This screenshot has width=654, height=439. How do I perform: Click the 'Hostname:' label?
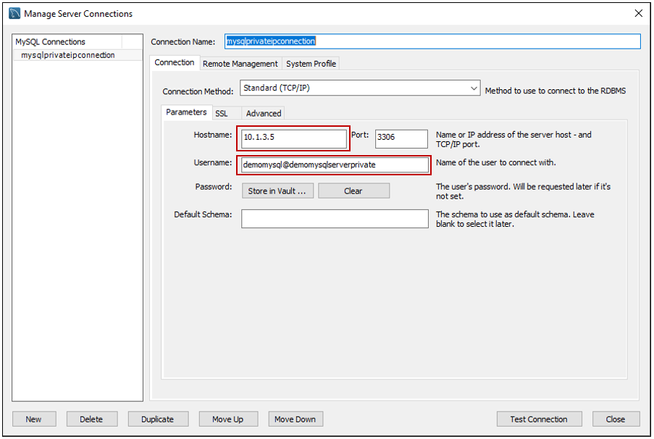click(x=213, y=135)
